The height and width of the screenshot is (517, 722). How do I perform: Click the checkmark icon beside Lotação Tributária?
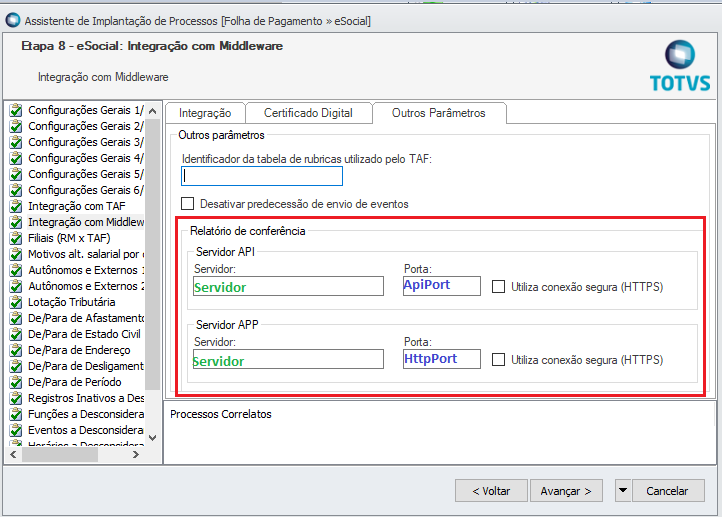16,302
